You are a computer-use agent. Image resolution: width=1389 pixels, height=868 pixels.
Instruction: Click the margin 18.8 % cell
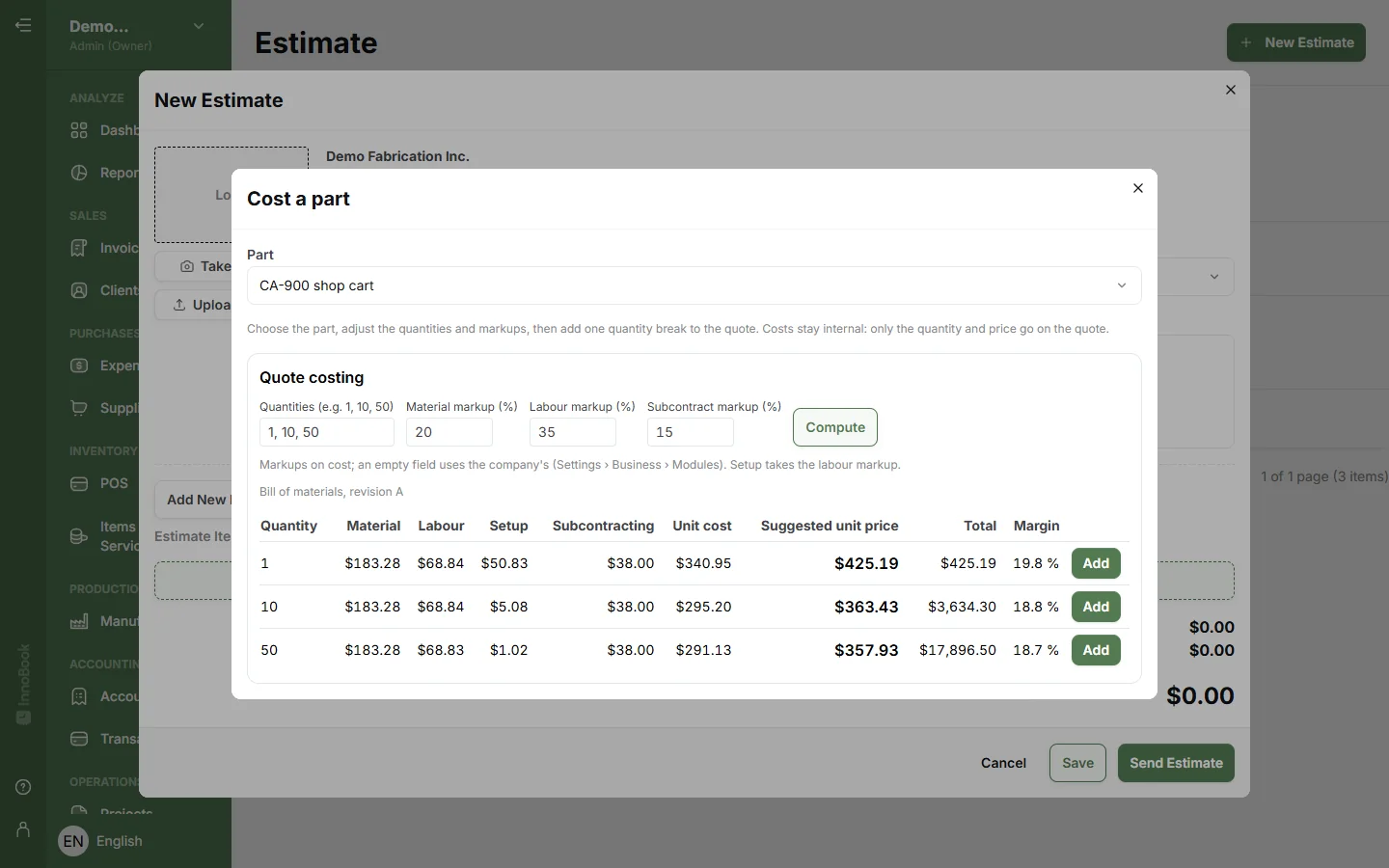1036,607
